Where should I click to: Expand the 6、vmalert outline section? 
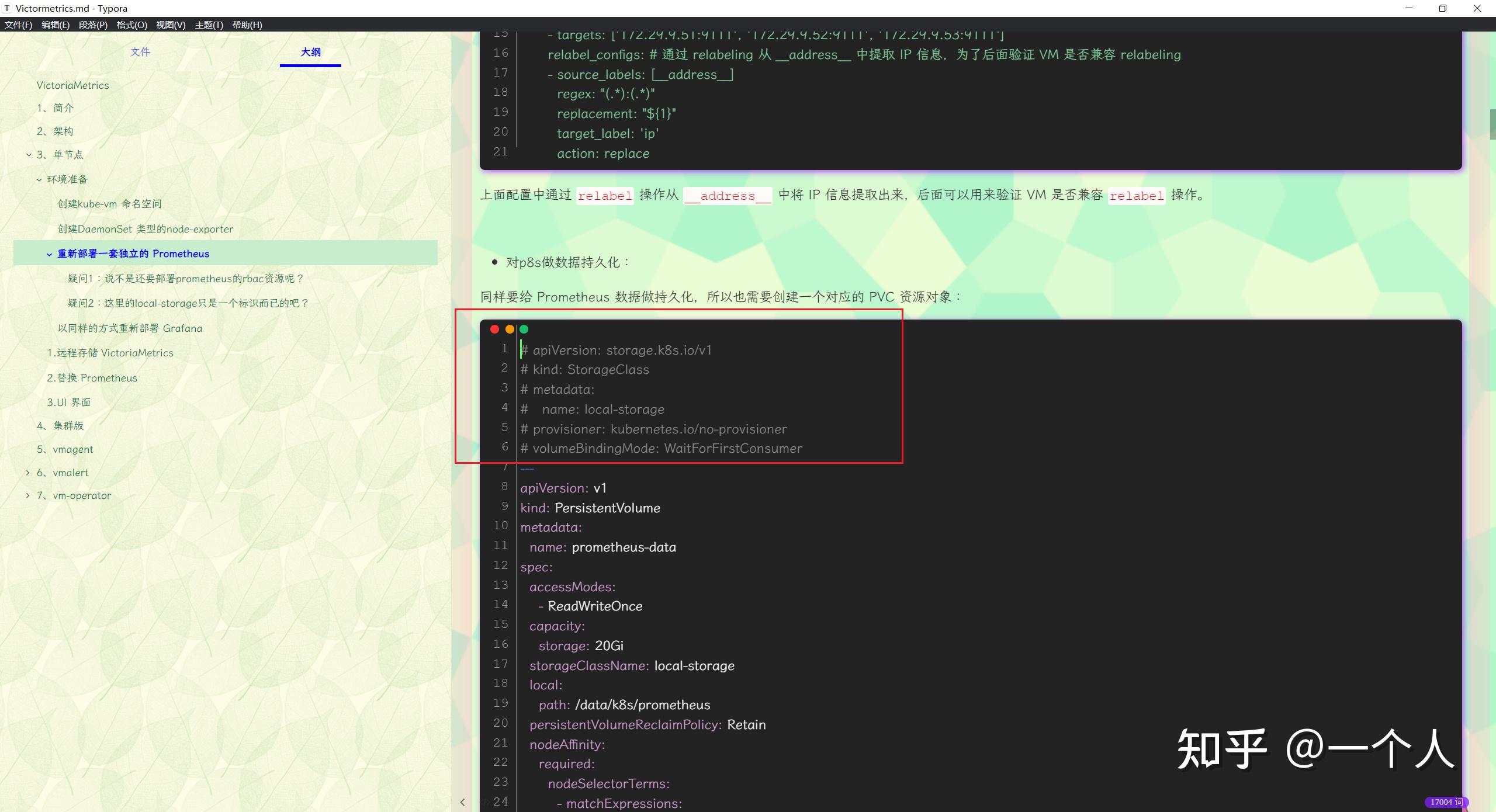click(27, 473)
